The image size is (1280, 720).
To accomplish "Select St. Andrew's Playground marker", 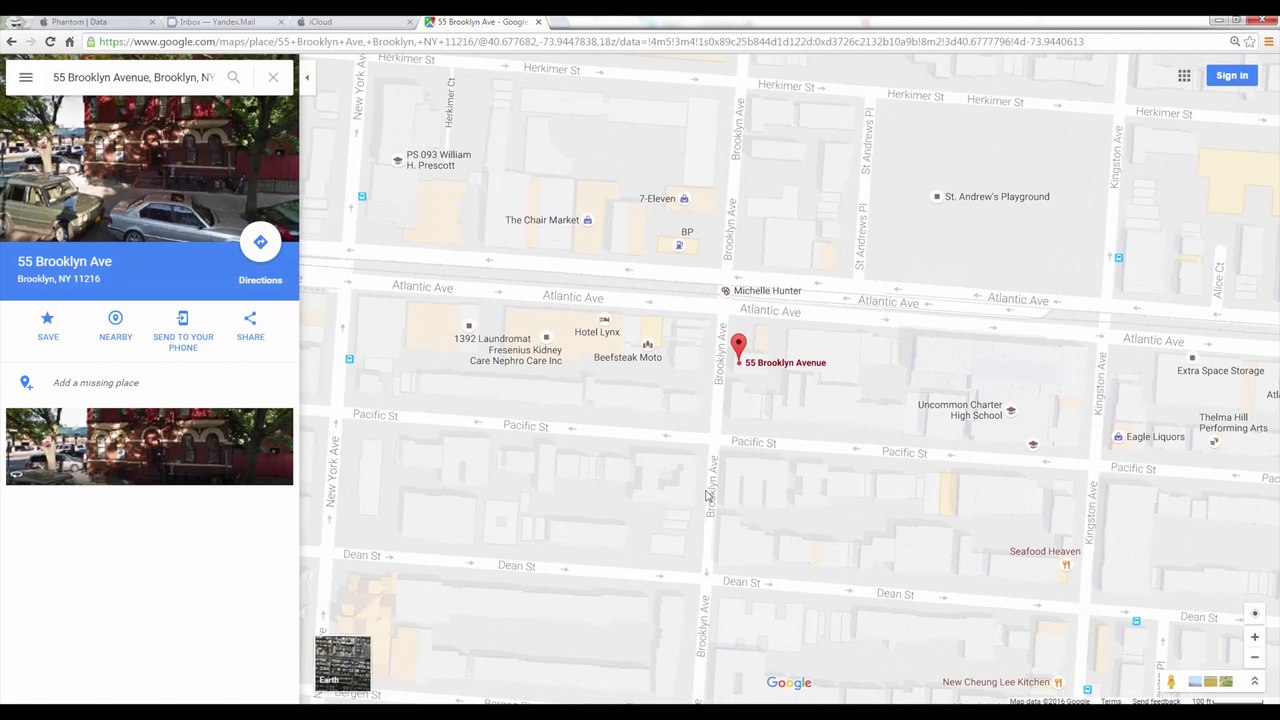I will point(936,197).
